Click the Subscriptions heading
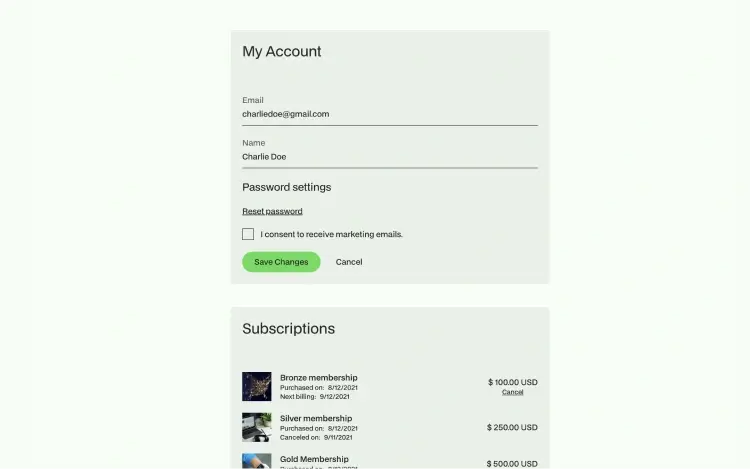Image resolution: width=750 pixels, height=469 pixels. pos(288,329)
